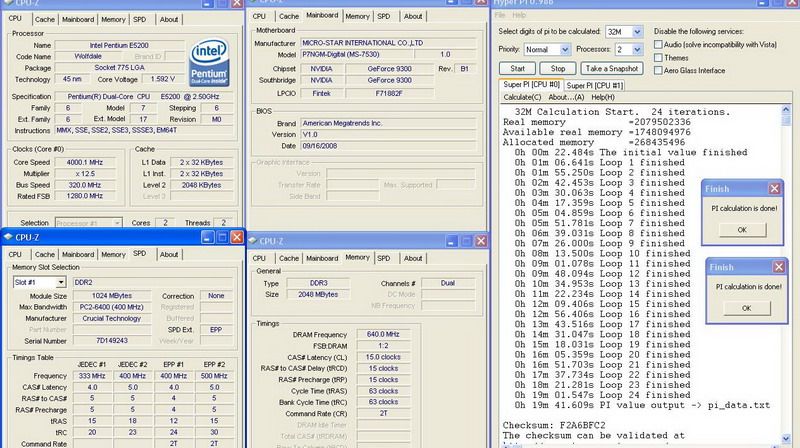Viewport: 800px width, 448px height.
Task: Click the memory Size value 2048 MBytes
Action: click(x=318, y=294)
